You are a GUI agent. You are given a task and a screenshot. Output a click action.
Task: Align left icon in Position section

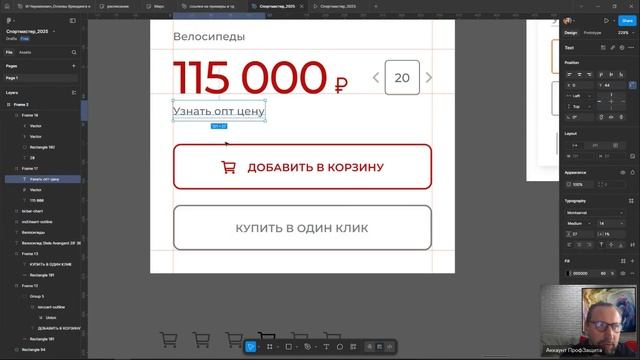569,75
